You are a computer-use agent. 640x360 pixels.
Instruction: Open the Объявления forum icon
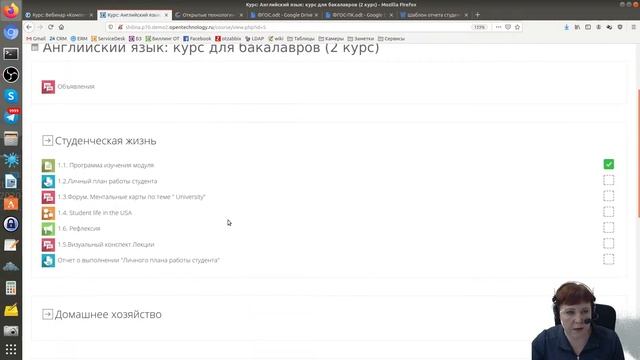pyautogui.click(x=48, y=87)
